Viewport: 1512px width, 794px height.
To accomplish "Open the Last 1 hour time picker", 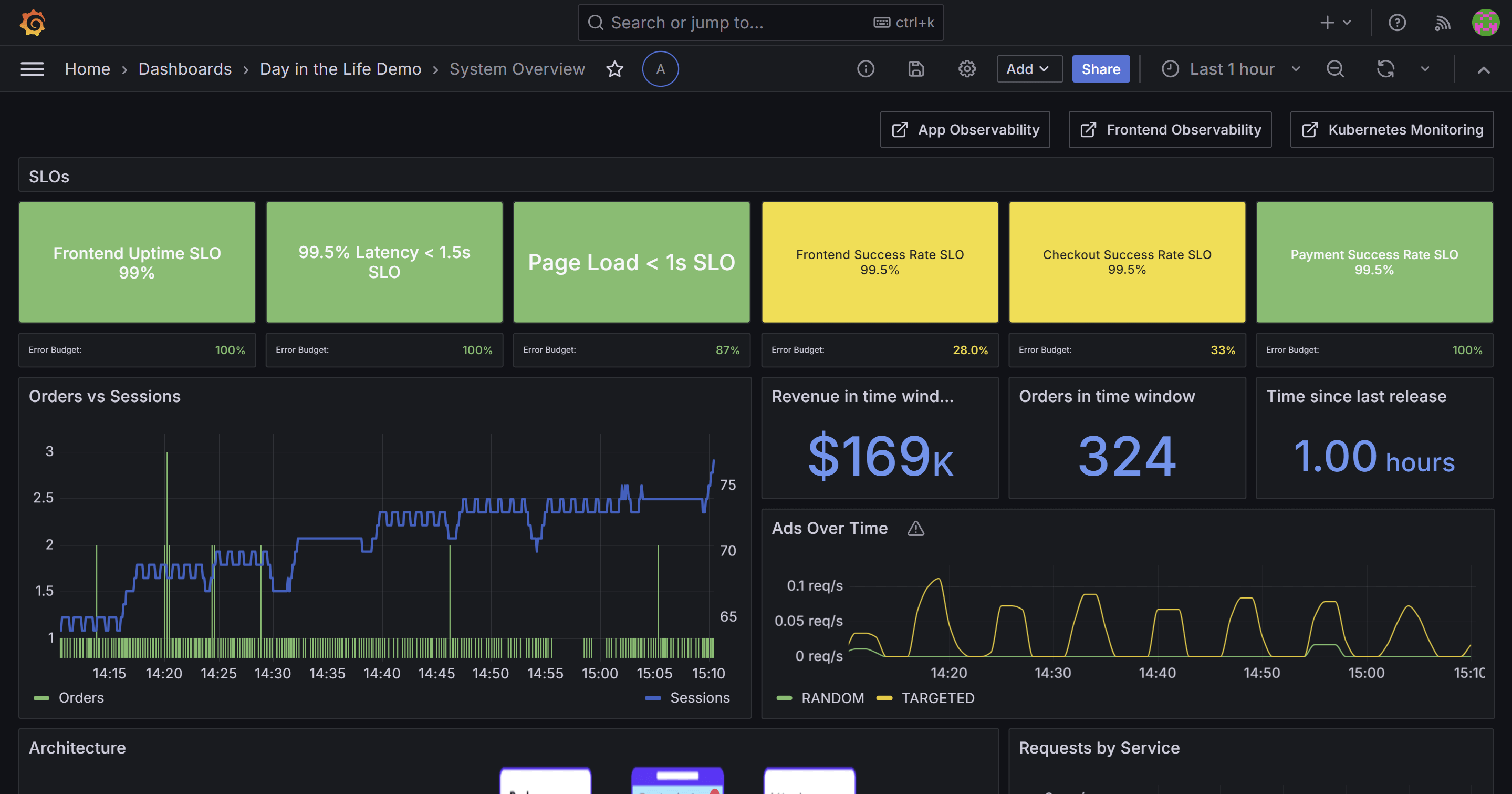I will [1231, 69].
